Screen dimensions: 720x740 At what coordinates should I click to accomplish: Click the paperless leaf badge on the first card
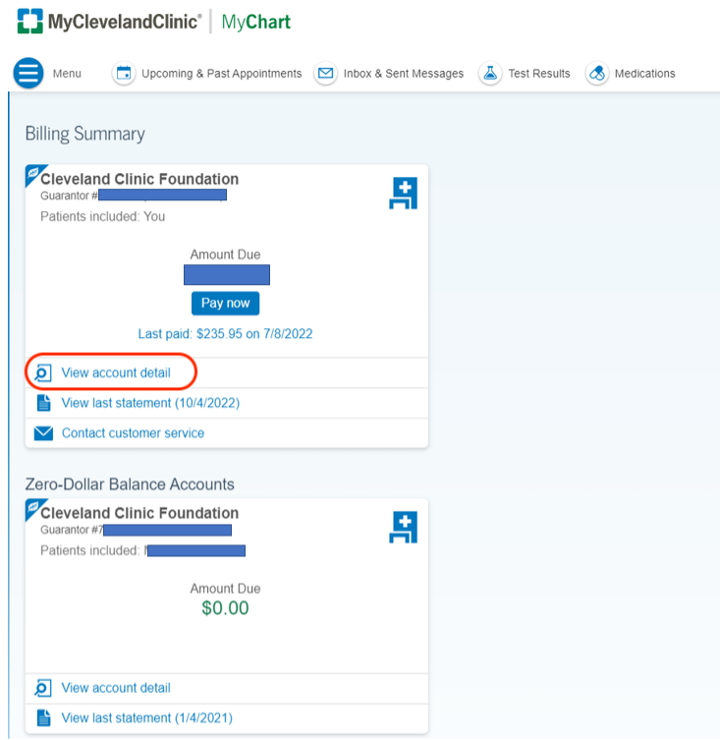coord(34,174)
